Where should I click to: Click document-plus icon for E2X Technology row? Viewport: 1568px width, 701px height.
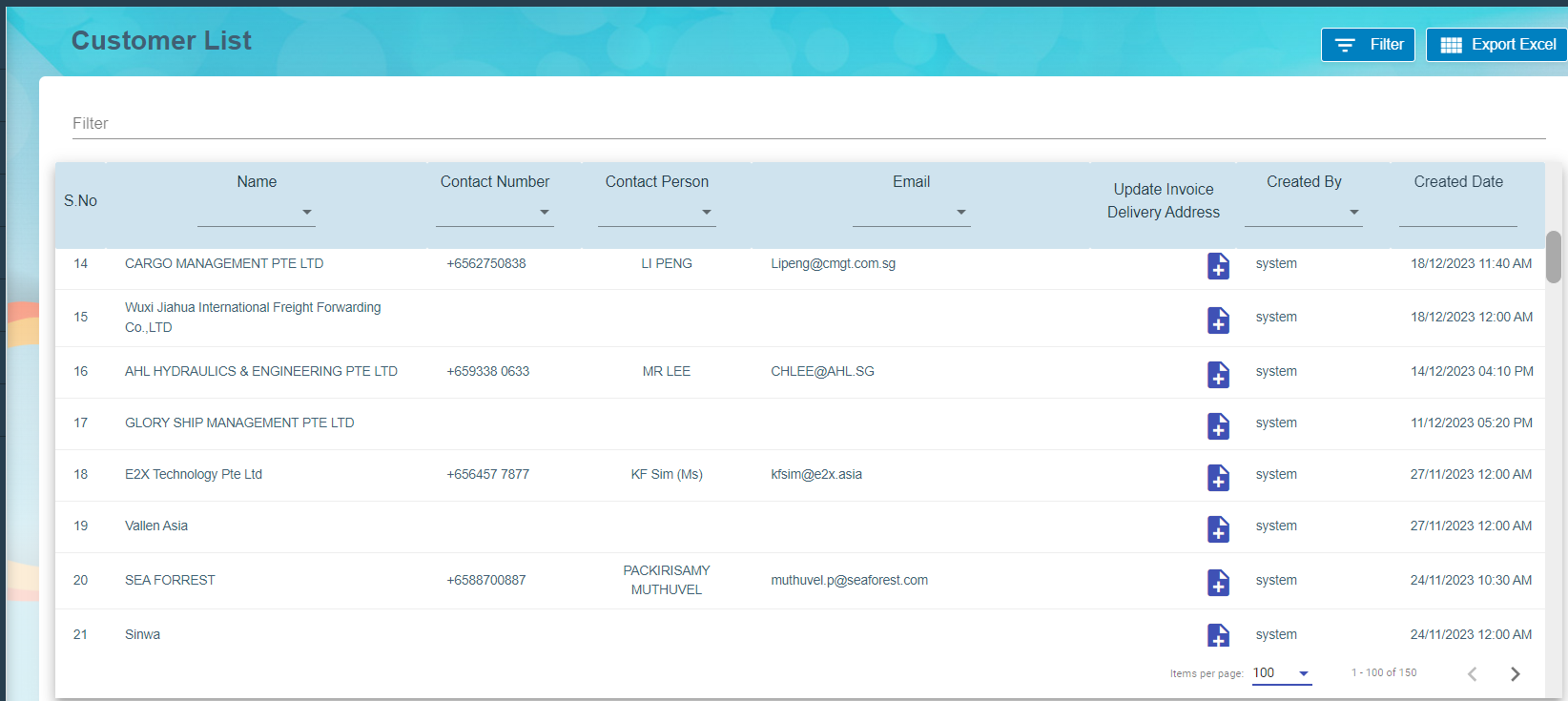click(1218, 477)
